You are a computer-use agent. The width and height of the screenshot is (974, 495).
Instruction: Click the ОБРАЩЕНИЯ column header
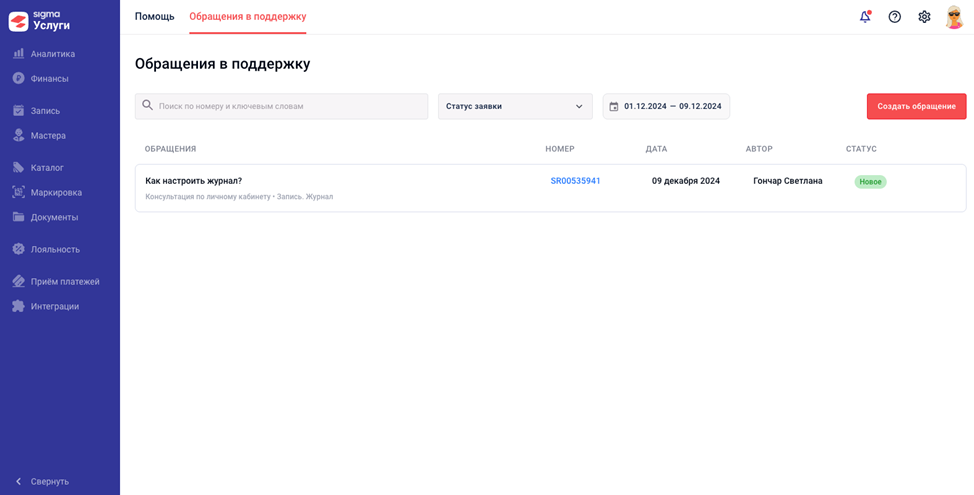[170, 149]
